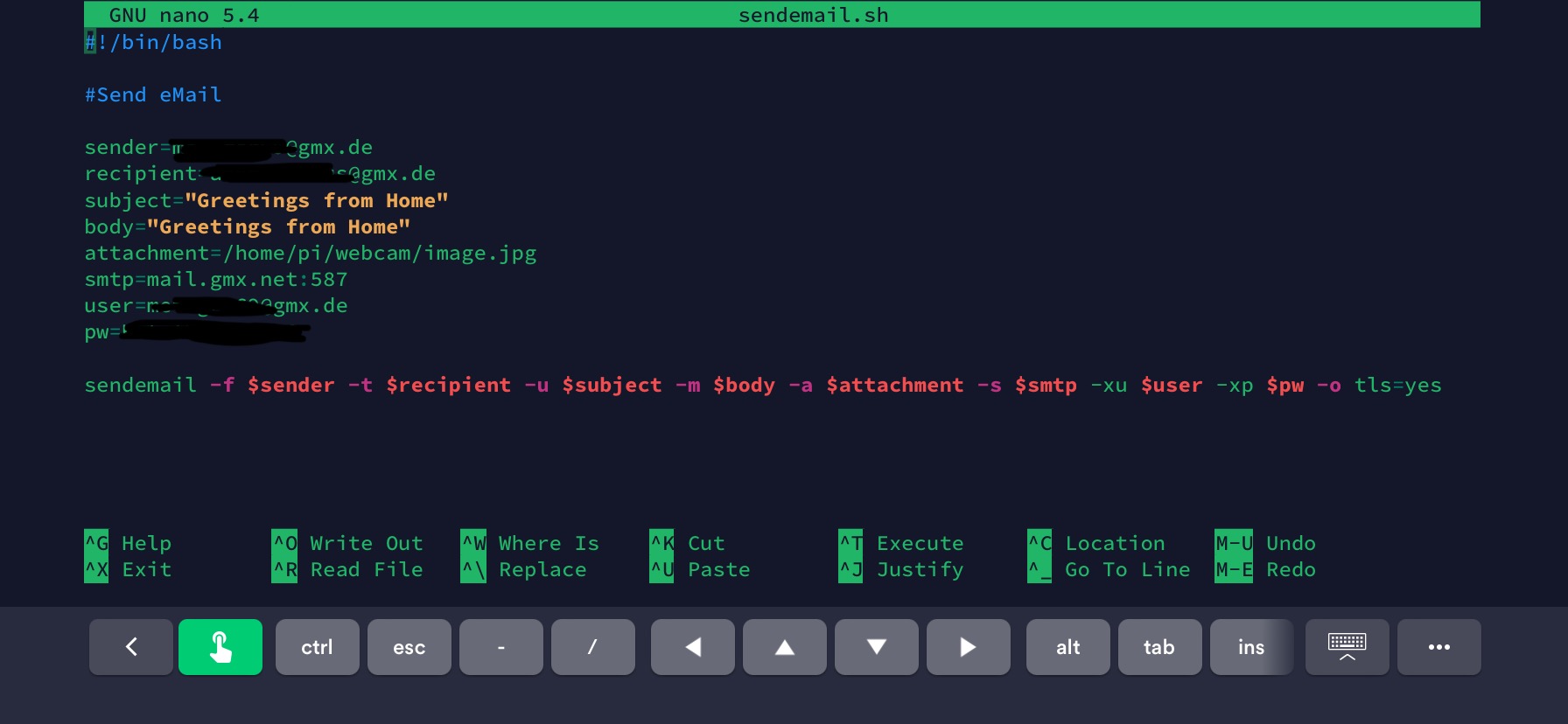Viewport: 1568px width, 724px height.
Task: Show the on-screen keyboard icon
Action: tap(1347, 647)
